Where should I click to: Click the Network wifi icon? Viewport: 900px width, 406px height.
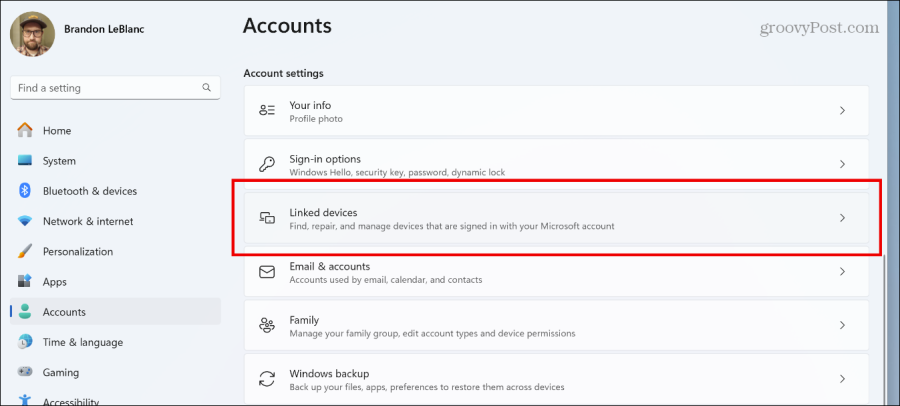pyautogui.click(x=25, y=221)
